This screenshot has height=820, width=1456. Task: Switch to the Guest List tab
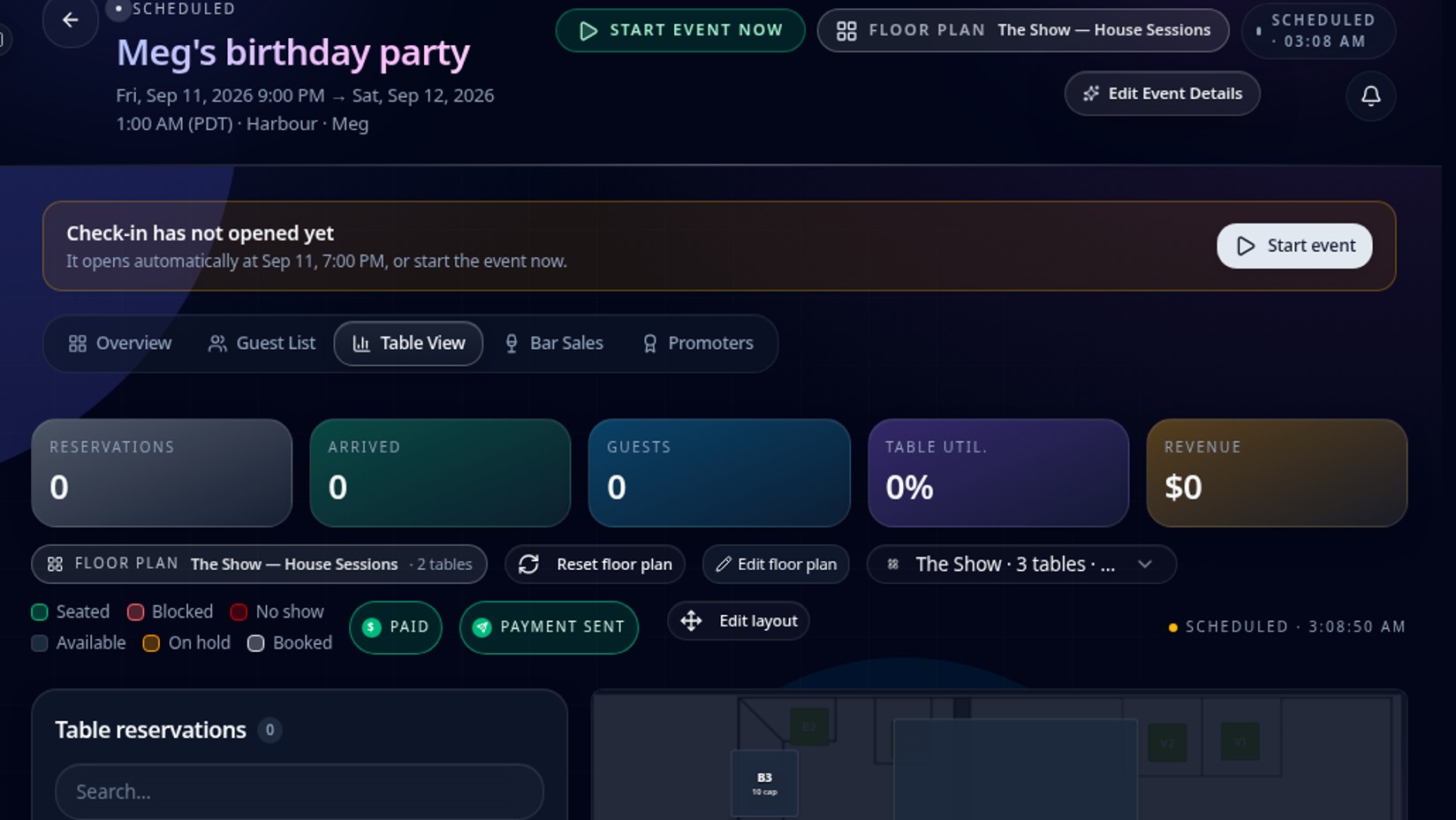click(x=262, y=344)
